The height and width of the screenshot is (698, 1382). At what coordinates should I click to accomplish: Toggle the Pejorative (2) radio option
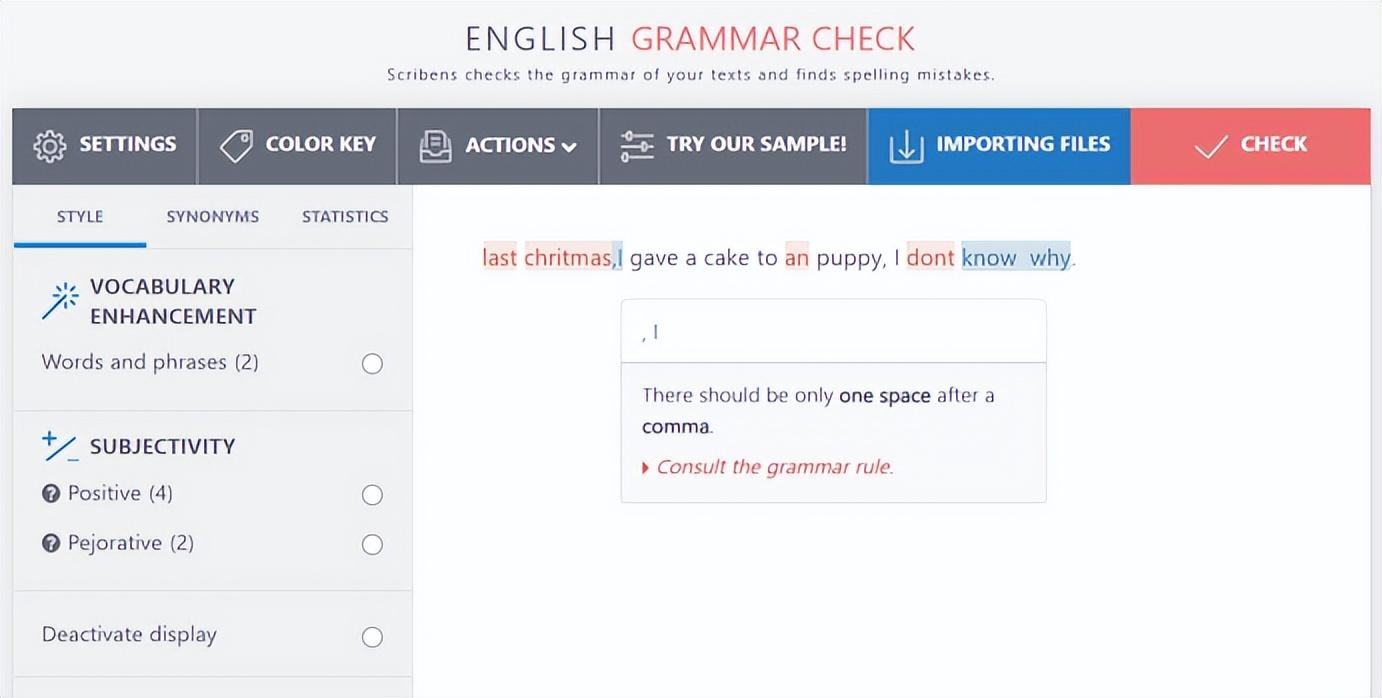coord(372,545)
